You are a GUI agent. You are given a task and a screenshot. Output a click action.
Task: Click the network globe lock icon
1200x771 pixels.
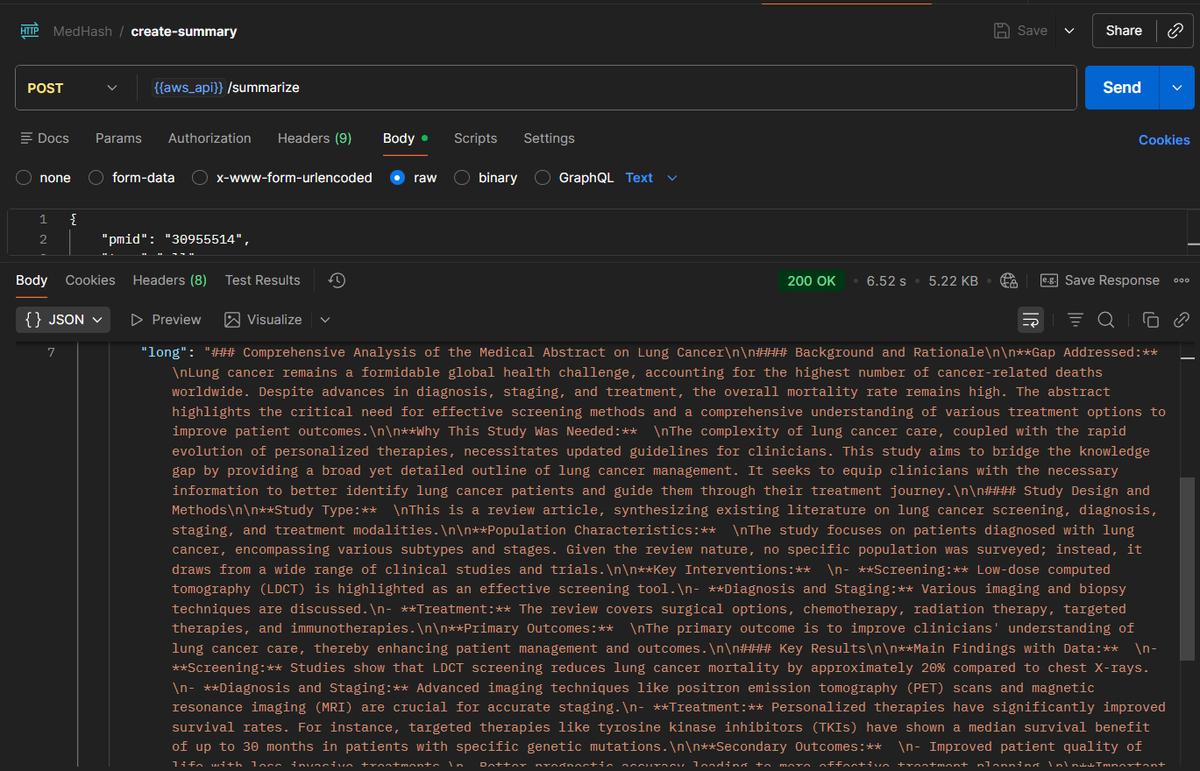tap(1009, 281)
